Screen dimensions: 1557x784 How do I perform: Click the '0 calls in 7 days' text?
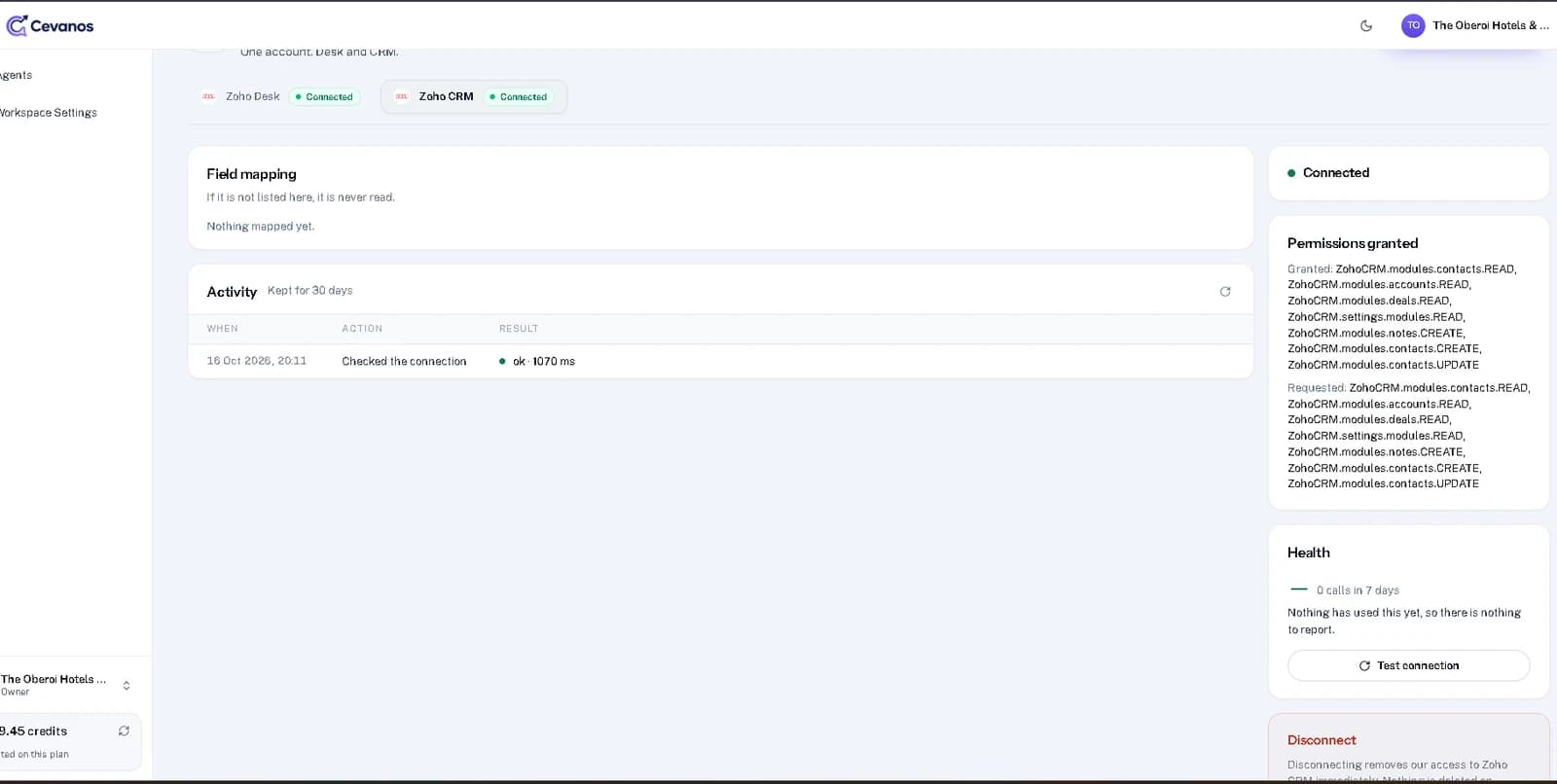click(1358, 590)
